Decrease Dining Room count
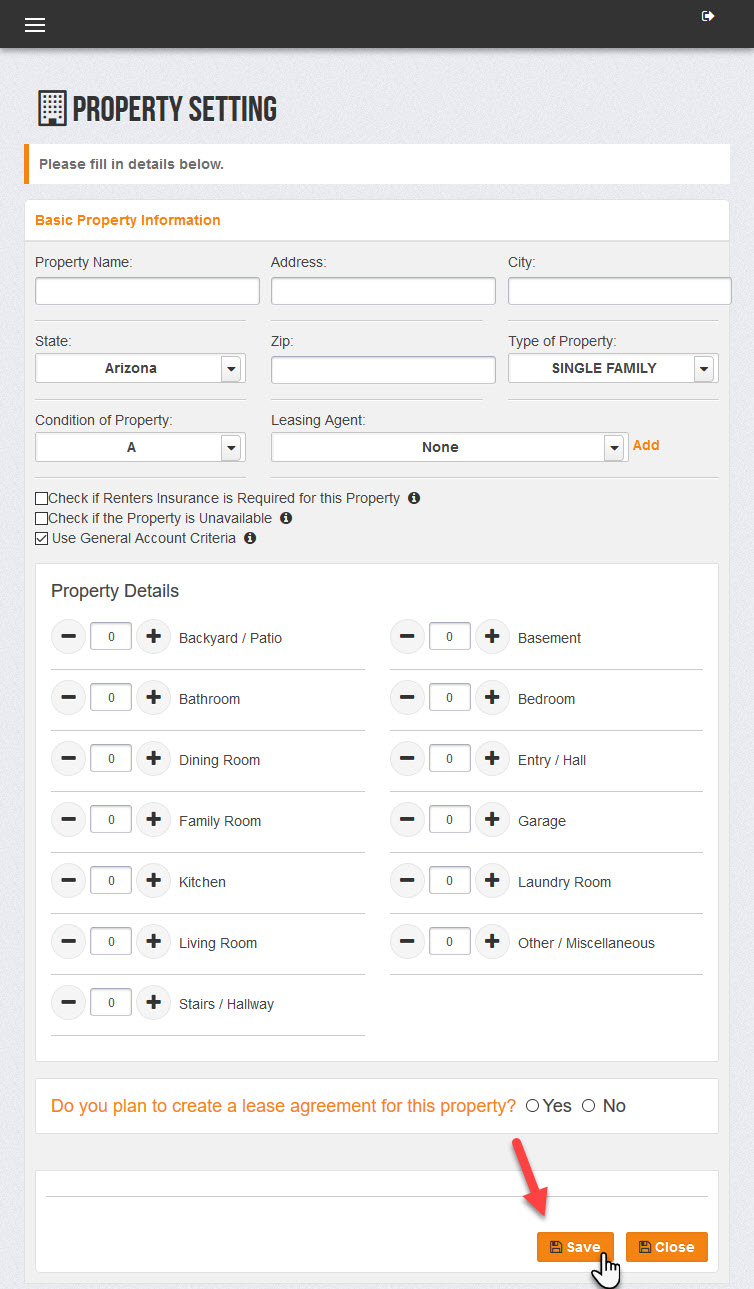Viewport: 754px width, 1289px height. pyautogui.click(x=68, y=759)
